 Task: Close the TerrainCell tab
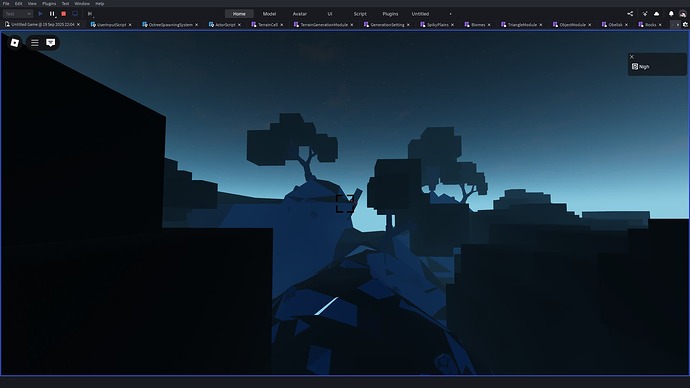click(x=282, y=25)
